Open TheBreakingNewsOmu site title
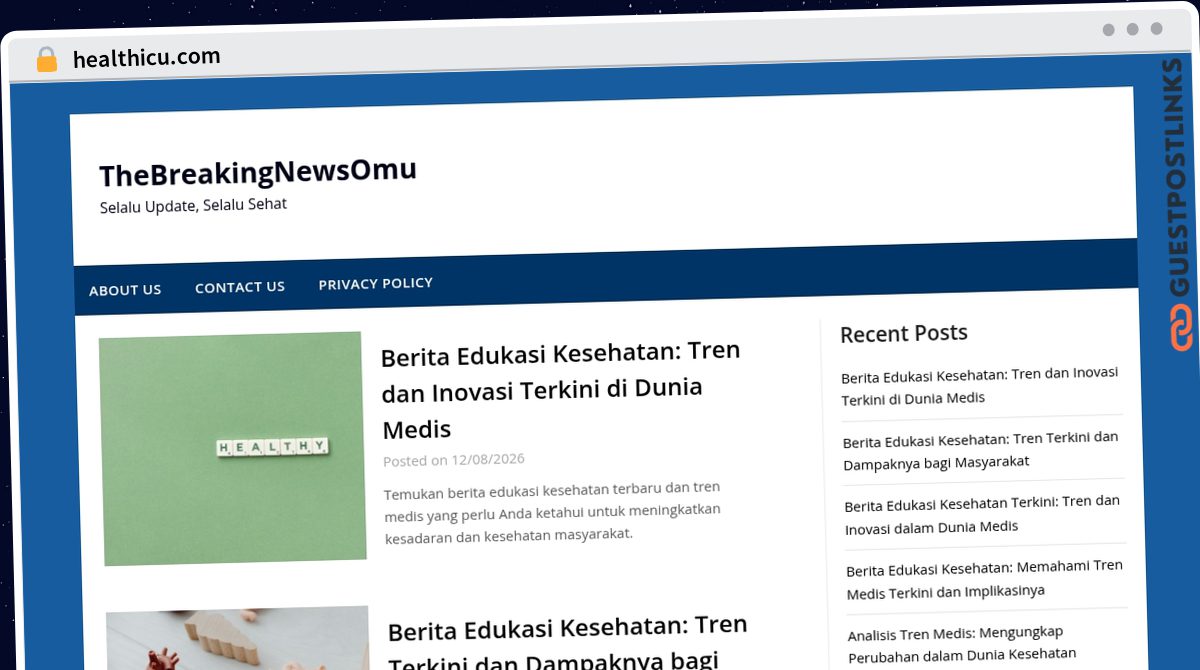Screen dimensions: 1200x670 tap(258, 172)
